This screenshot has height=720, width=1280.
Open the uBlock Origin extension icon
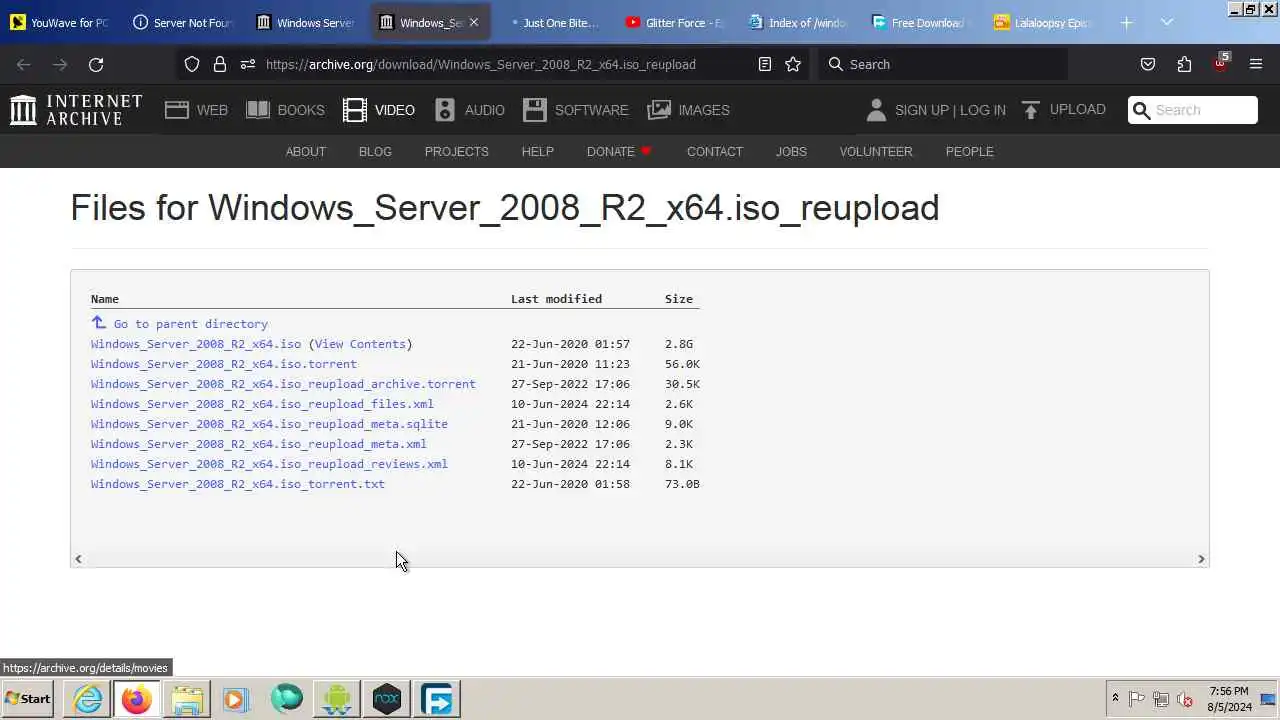tap(1220, 63)
